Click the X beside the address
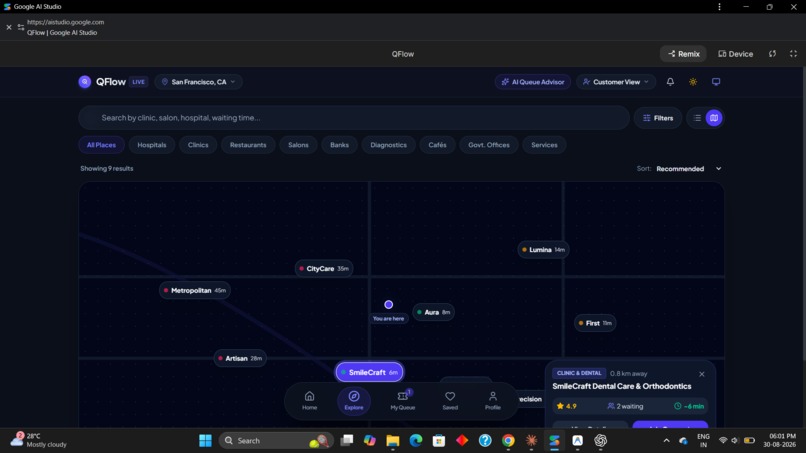The width and height of the screenshot is (806, 453). click(9, 27)
